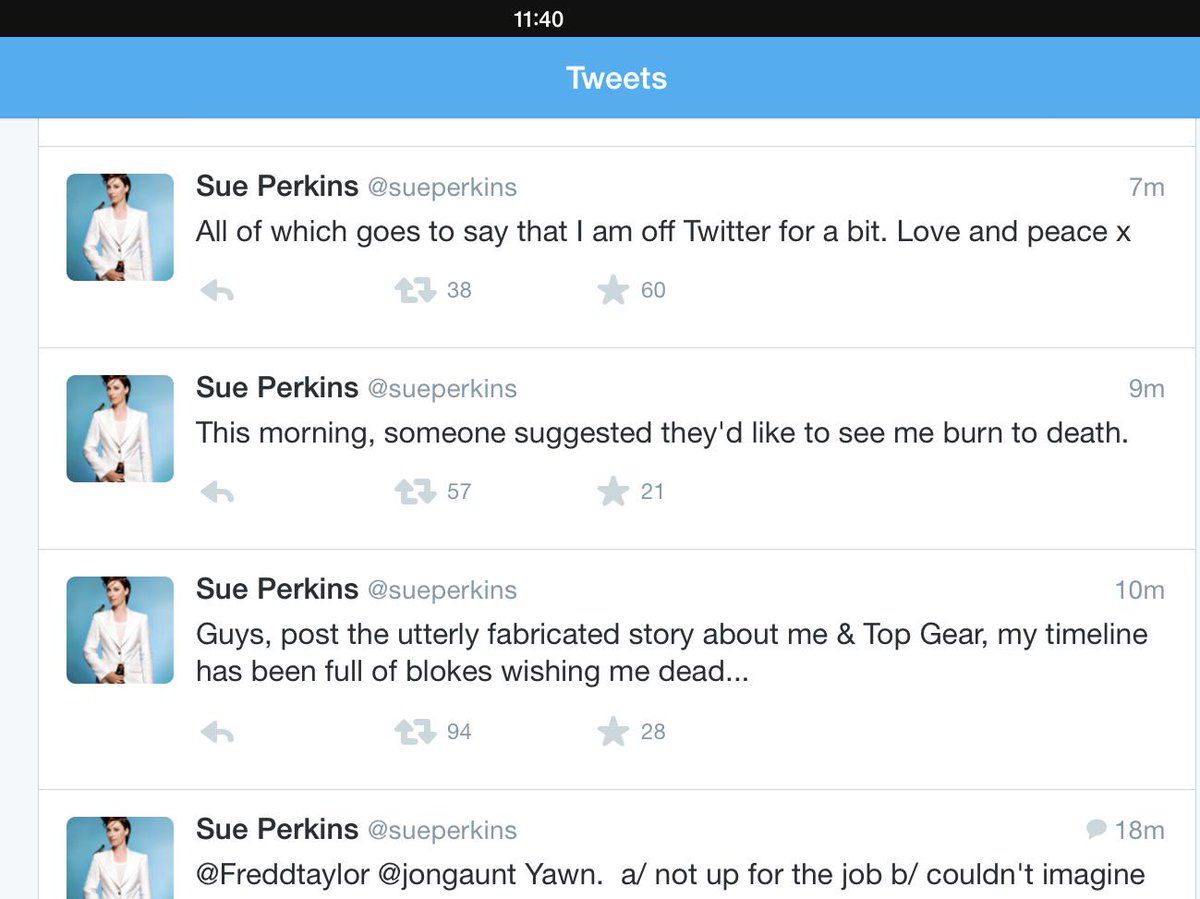
Task: Toggle favorite on the 'off Twitter' tweet
Action: (x=613, y=289)
